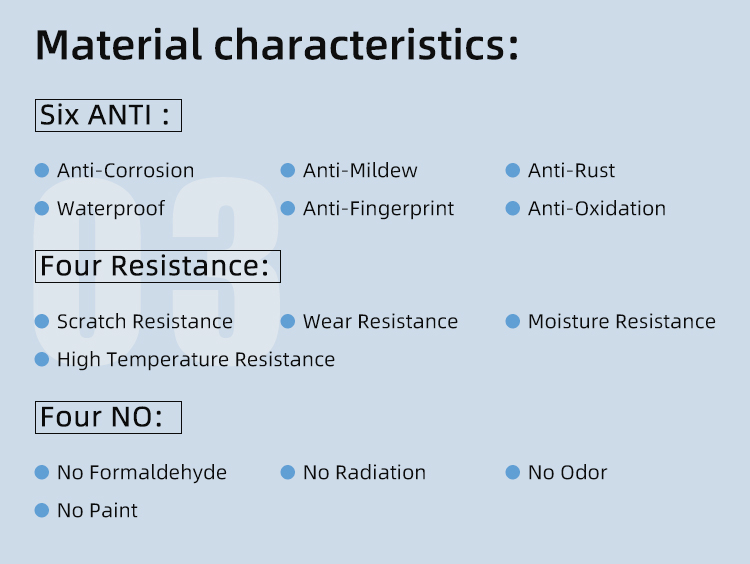Click the blue bullet beside Anti-Corrosion

[x=42, y=170]
